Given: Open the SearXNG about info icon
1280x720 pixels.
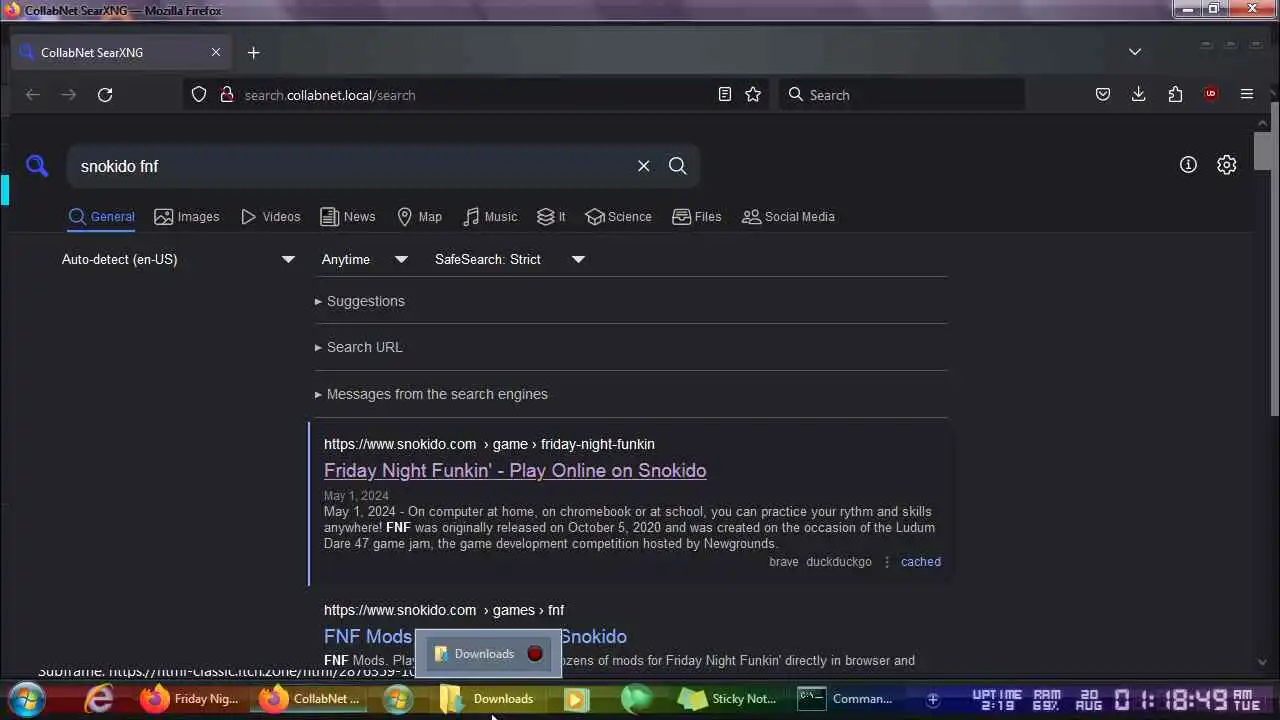Looking at the screenshot, I should 1188,165.
